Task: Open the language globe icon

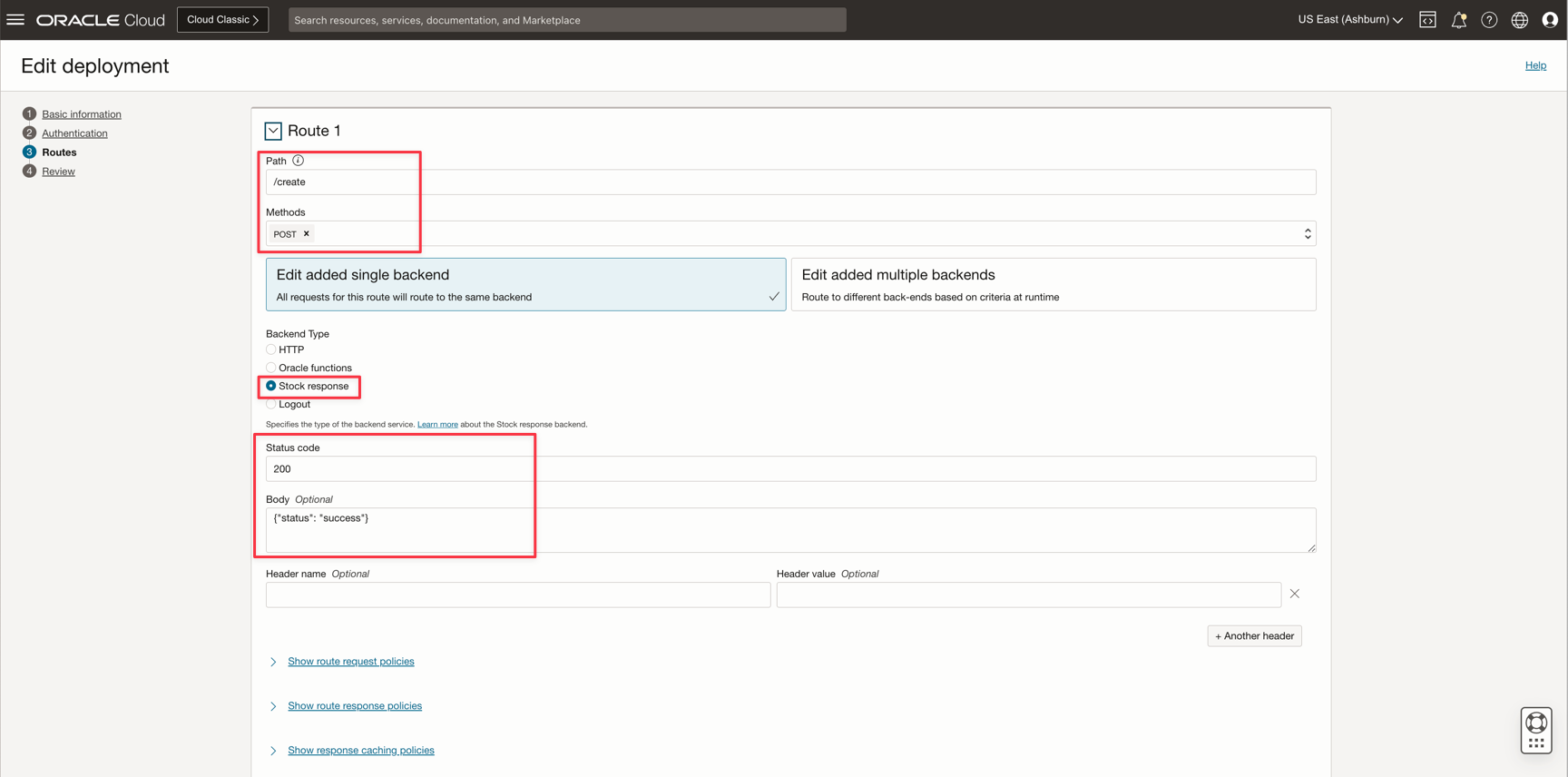Action: (x=1519, y=20)
